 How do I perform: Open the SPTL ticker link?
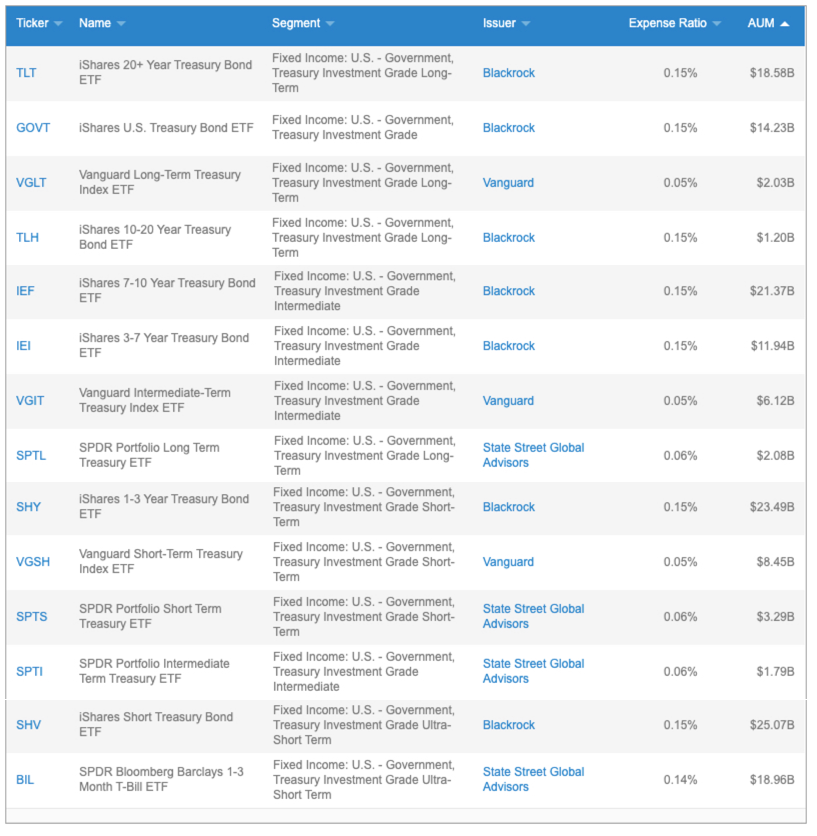coord(31,456)
